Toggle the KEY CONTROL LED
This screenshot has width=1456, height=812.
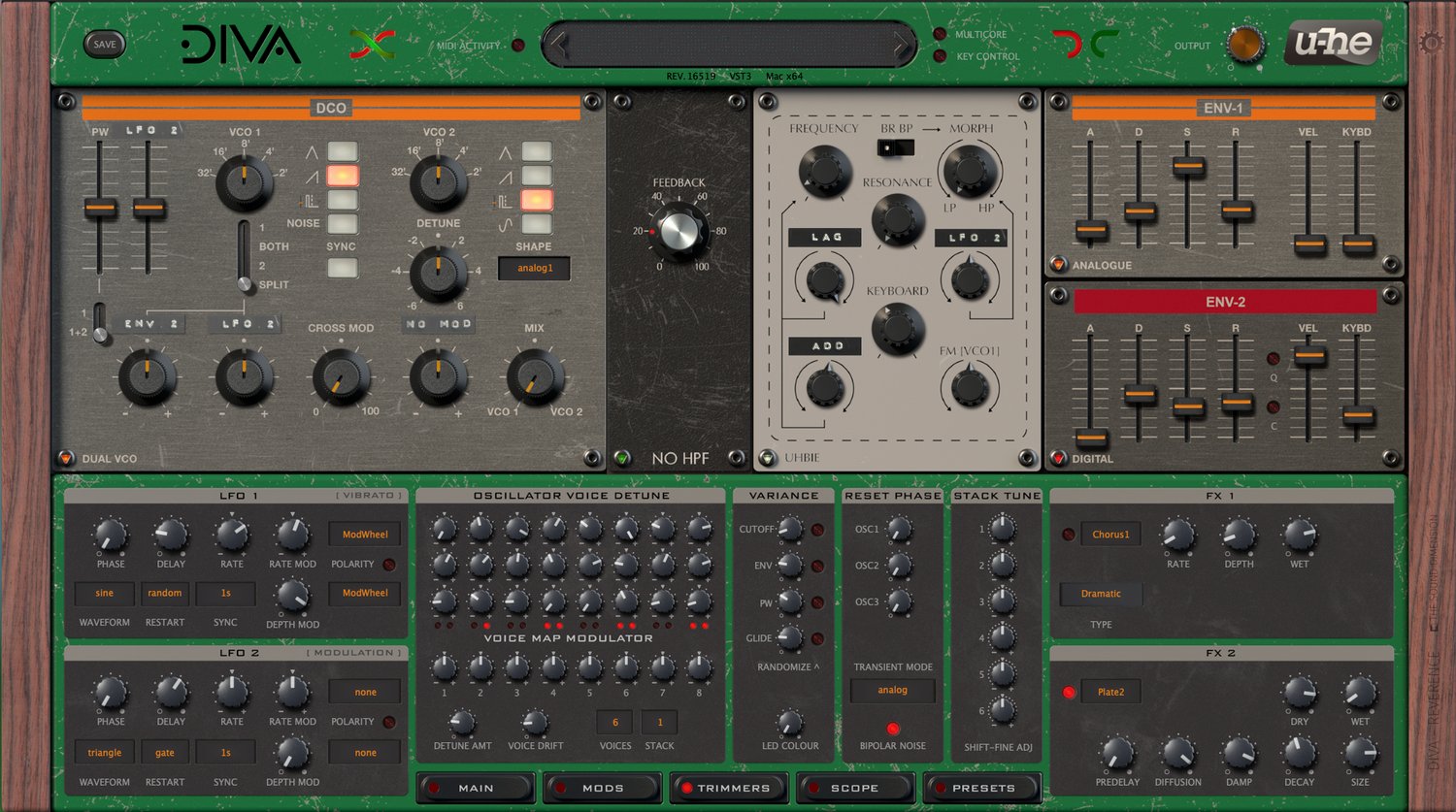point(940,56)
